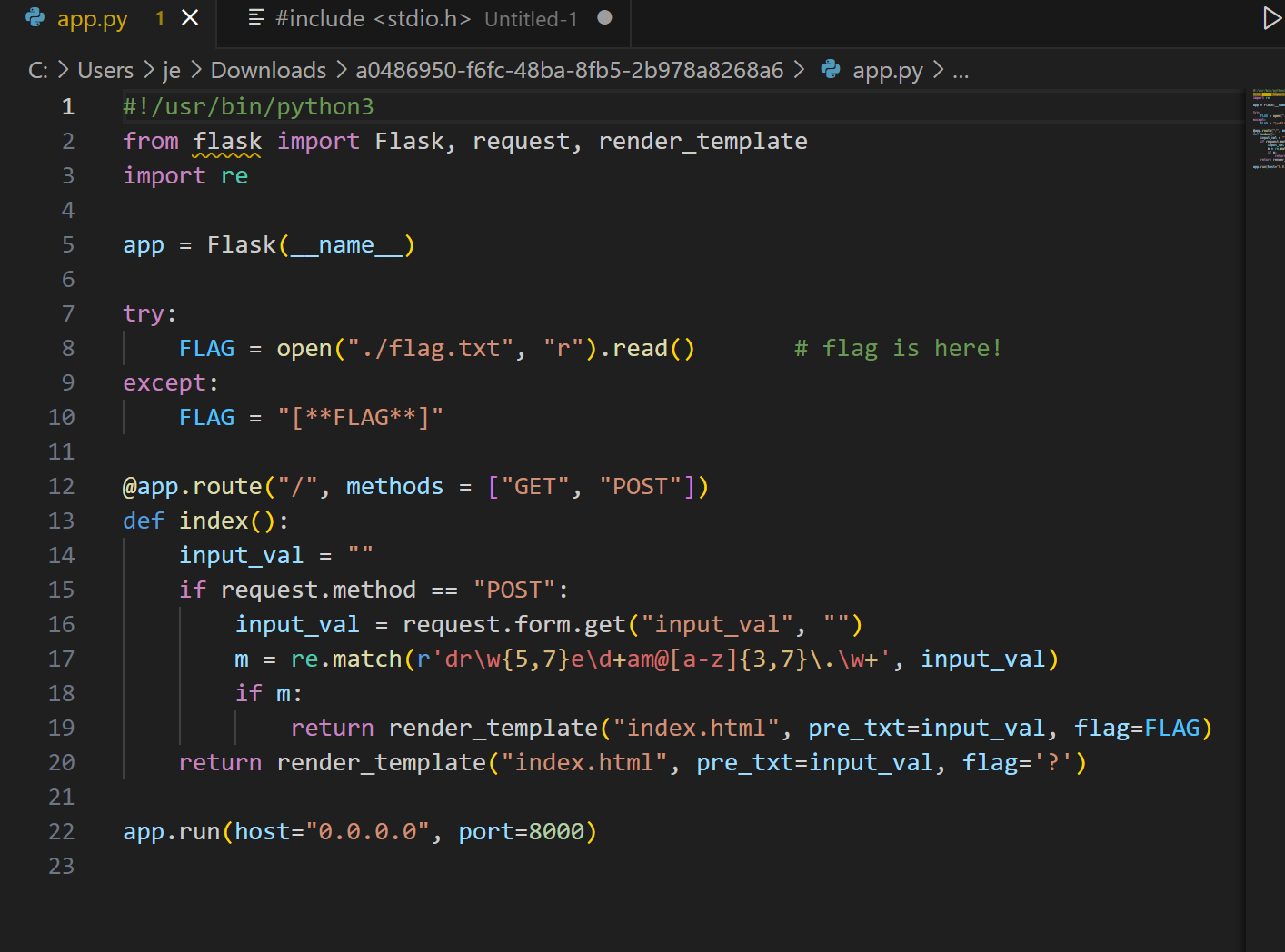Viewport: 1285px width, 952px height.
Task: Click the unsaved changes dot on Untitled-1
Action: point(604,16)
